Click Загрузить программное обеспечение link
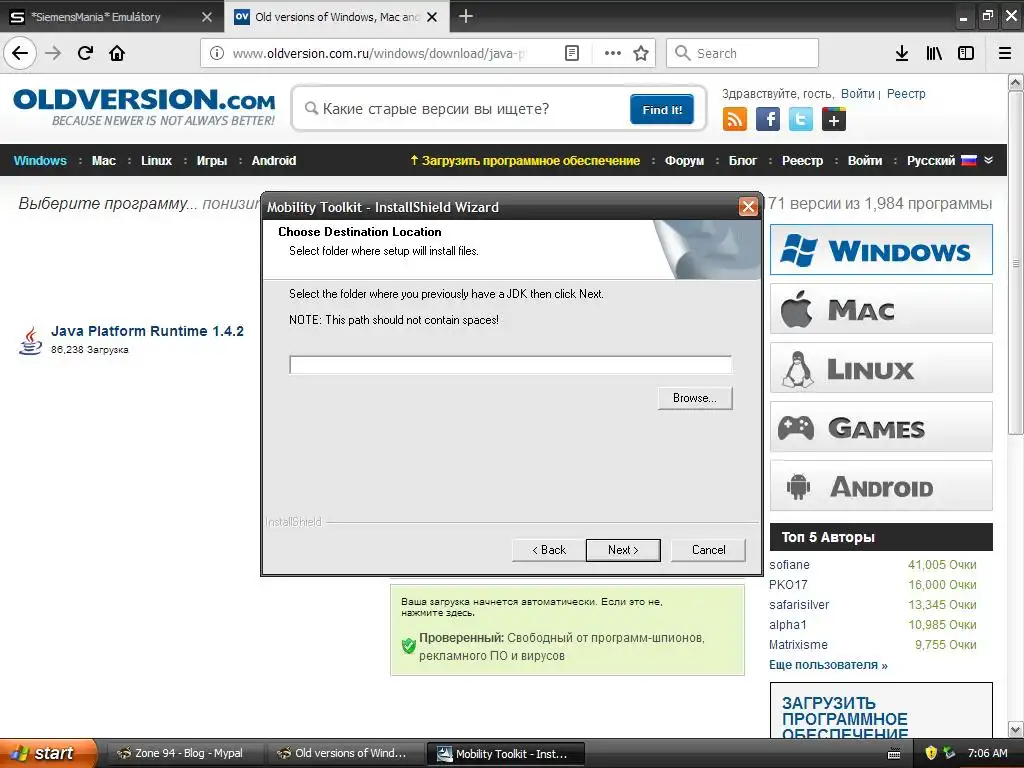The image size is (1024, 768). [x=524, y=161]
